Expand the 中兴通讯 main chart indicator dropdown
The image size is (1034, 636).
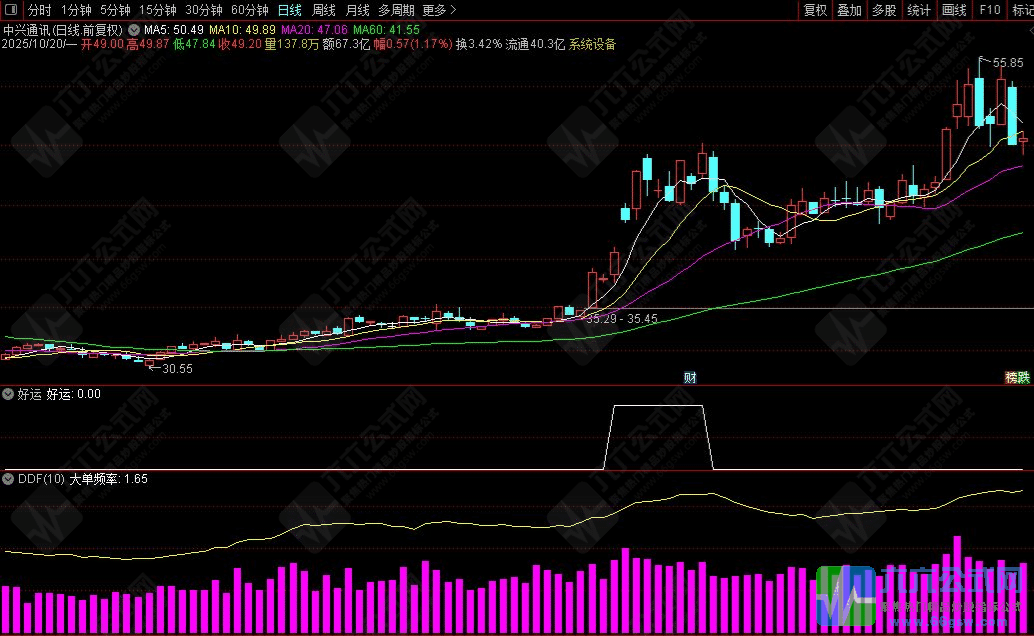(x=134, y=30)
